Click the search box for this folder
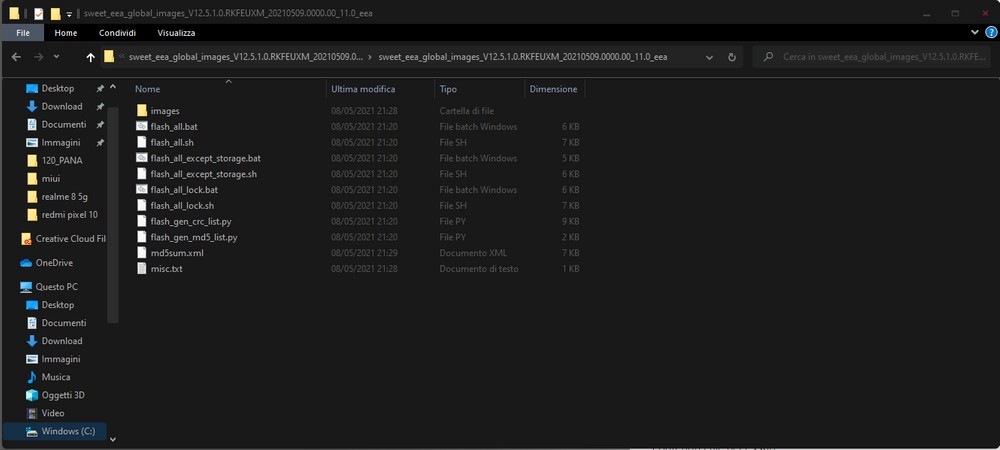Image resolution: width=1000 pixels, height=450 pixels. point(880,57)
